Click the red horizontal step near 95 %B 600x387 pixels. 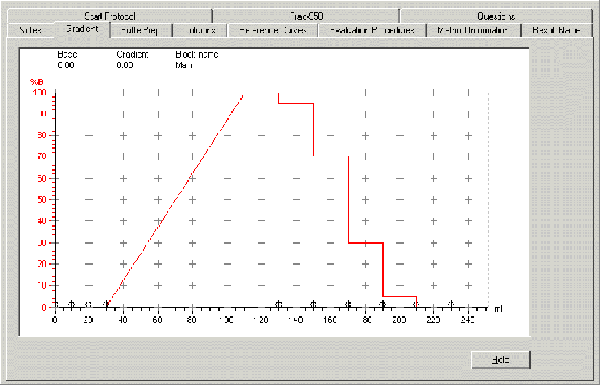pyautogui.click(x=296, y=103)
